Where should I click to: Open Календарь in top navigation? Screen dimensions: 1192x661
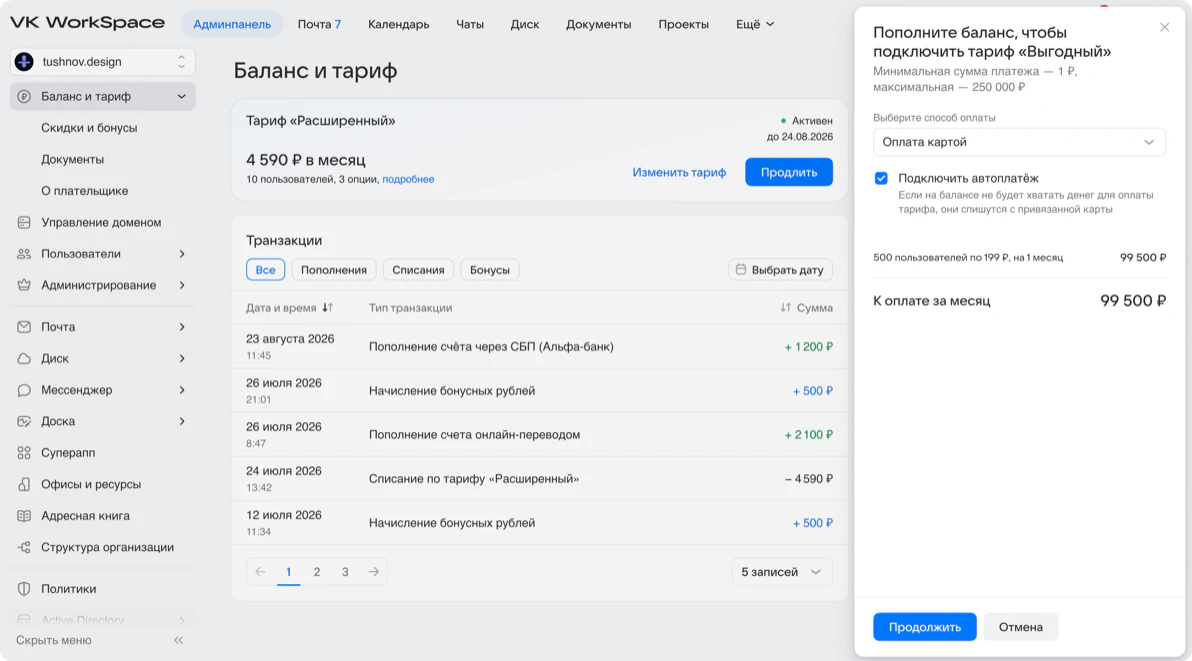coord(398,24)
